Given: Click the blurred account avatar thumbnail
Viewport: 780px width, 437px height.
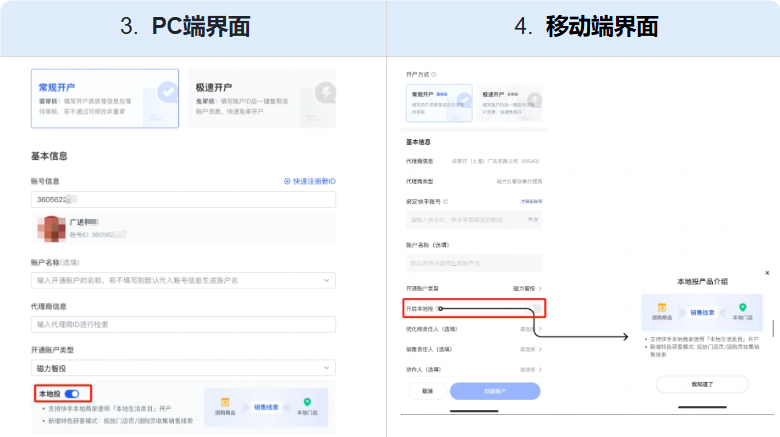Looking at the screenshot, I should [51, 228].
